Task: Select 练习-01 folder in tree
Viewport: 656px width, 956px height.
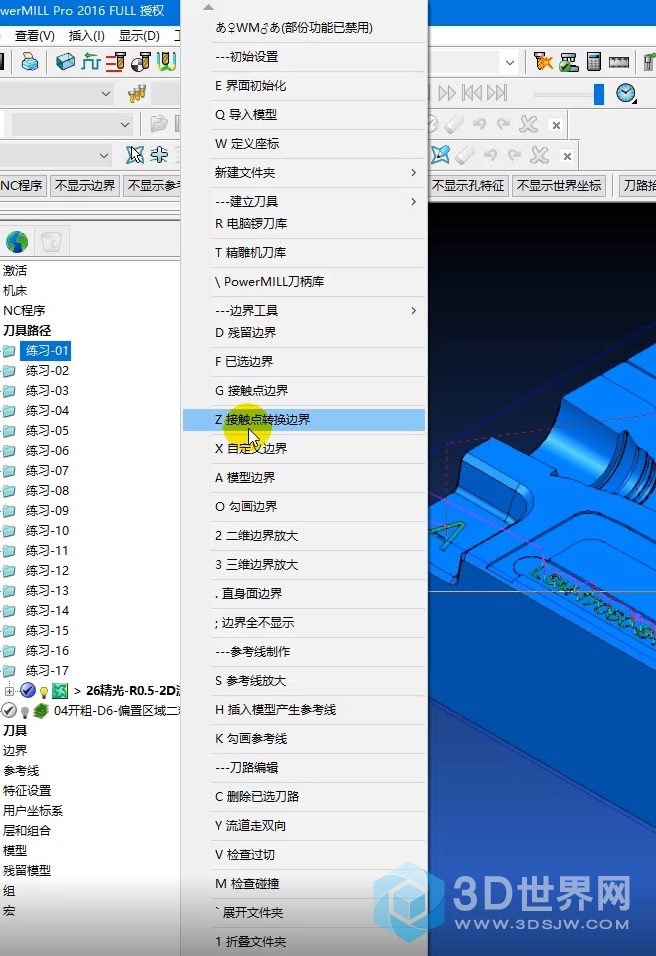Action: click(x=47, y=351)
